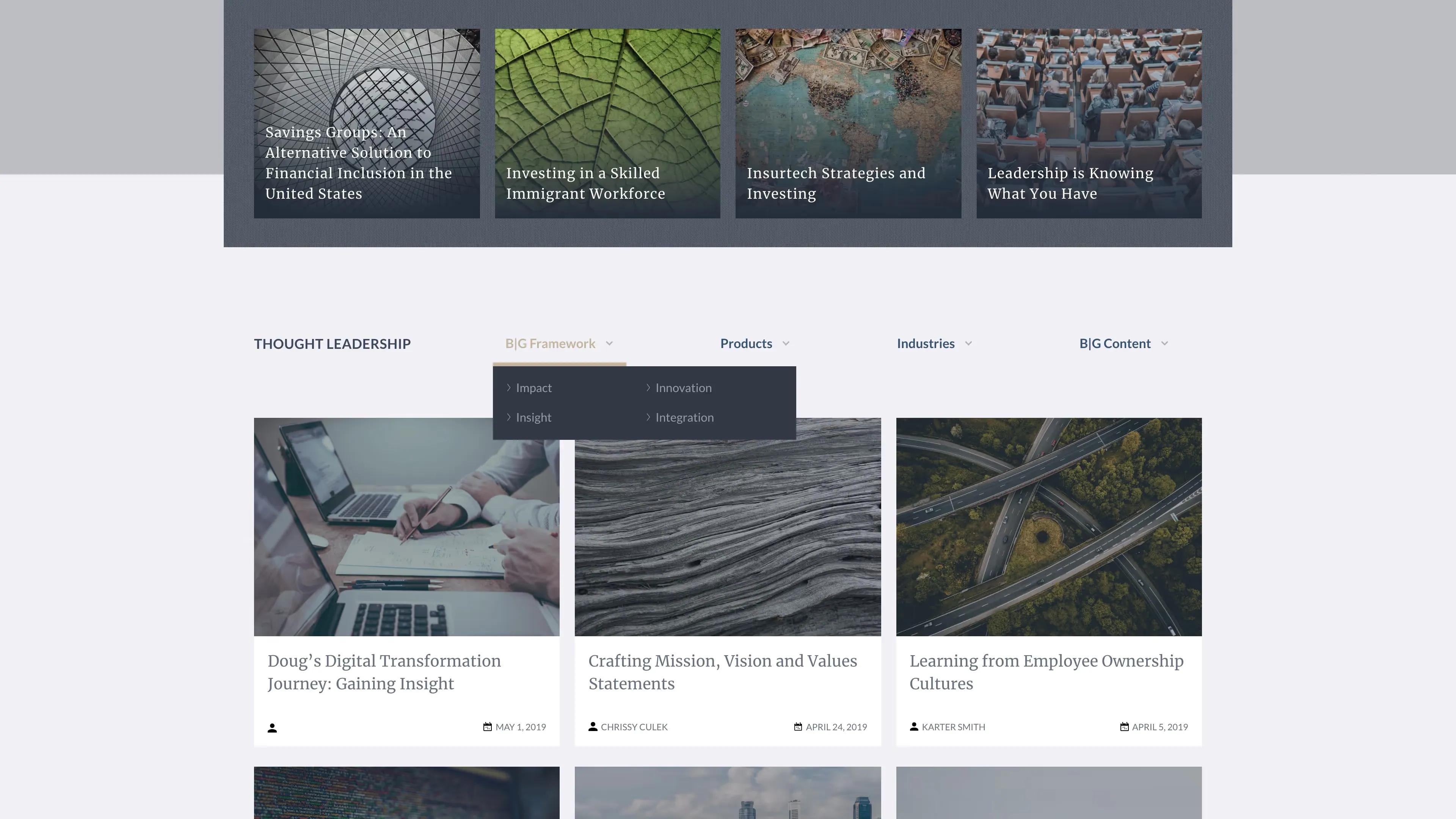Click the APRIL 5, 2019 date text
Screen dimensions: 1456x819
tap(1160, 727)
